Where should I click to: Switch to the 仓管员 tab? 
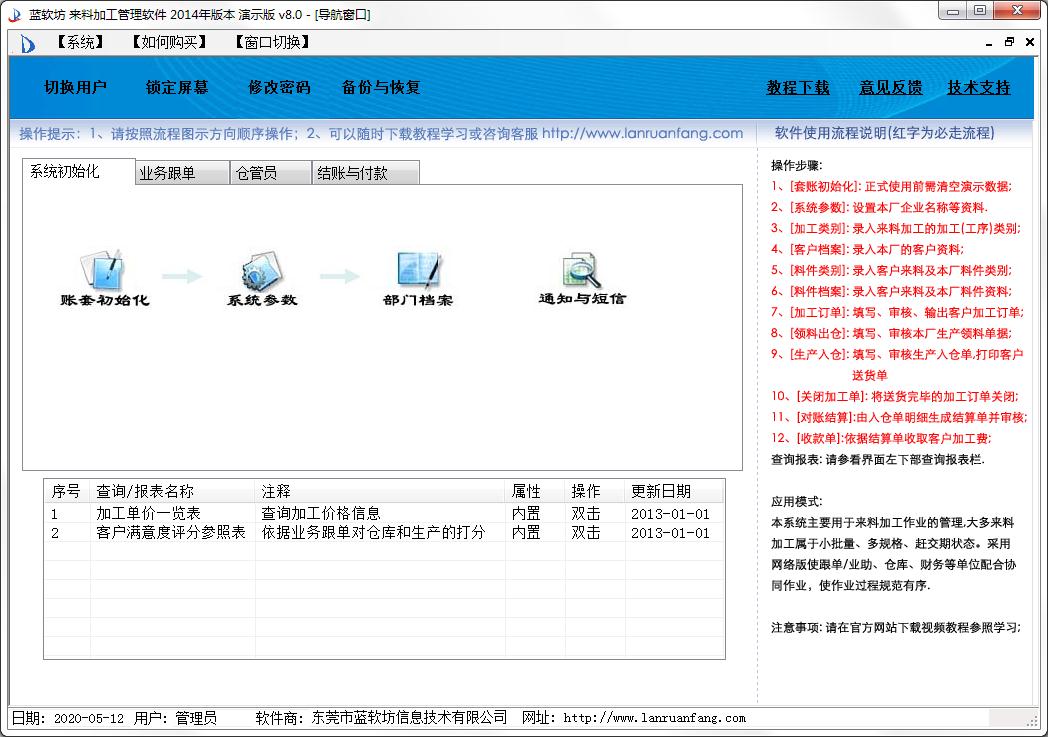click(x=271, y=173)
